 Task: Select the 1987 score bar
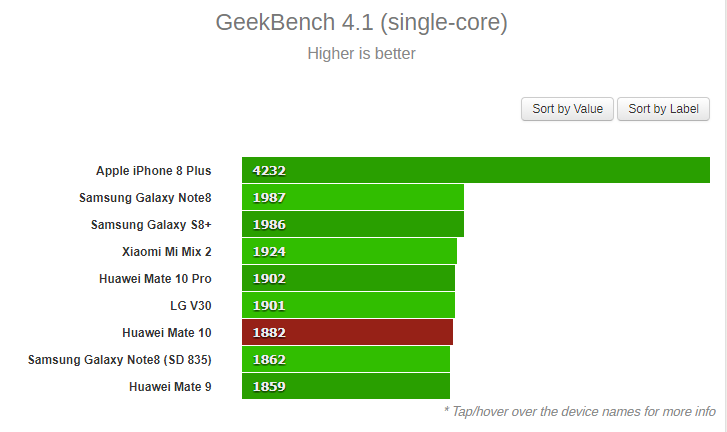click(353, 197)
